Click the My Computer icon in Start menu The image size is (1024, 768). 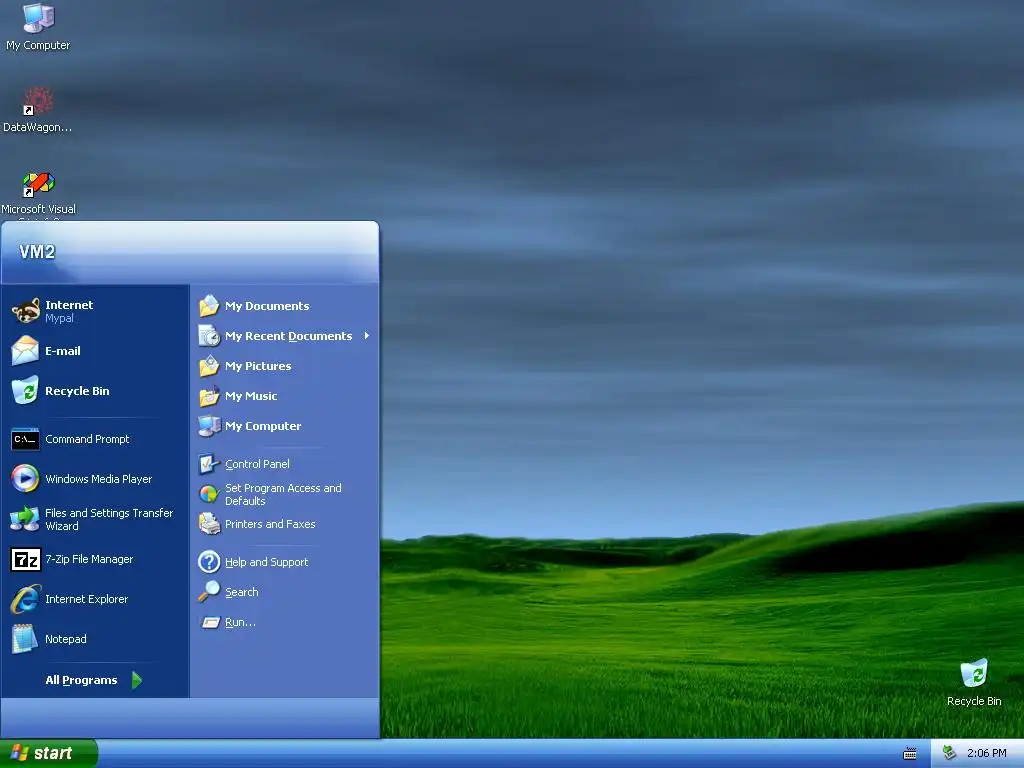(209, 426)
